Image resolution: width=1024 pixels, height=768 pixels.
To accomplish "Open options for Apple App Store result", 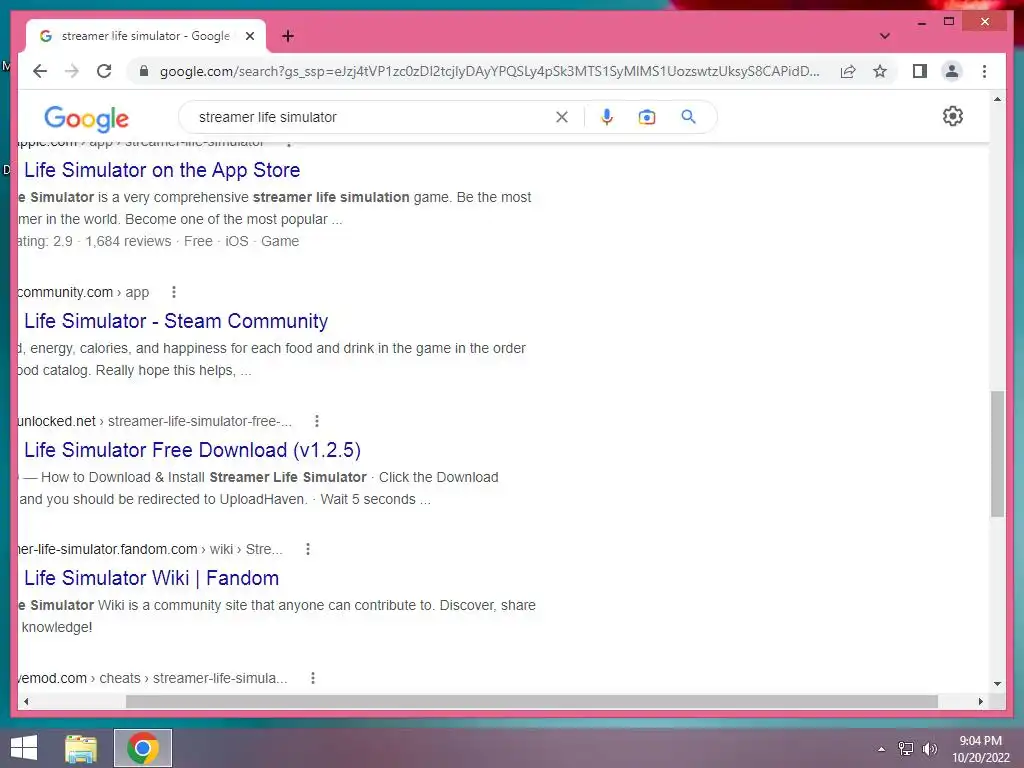I will (x=289, y=142).
